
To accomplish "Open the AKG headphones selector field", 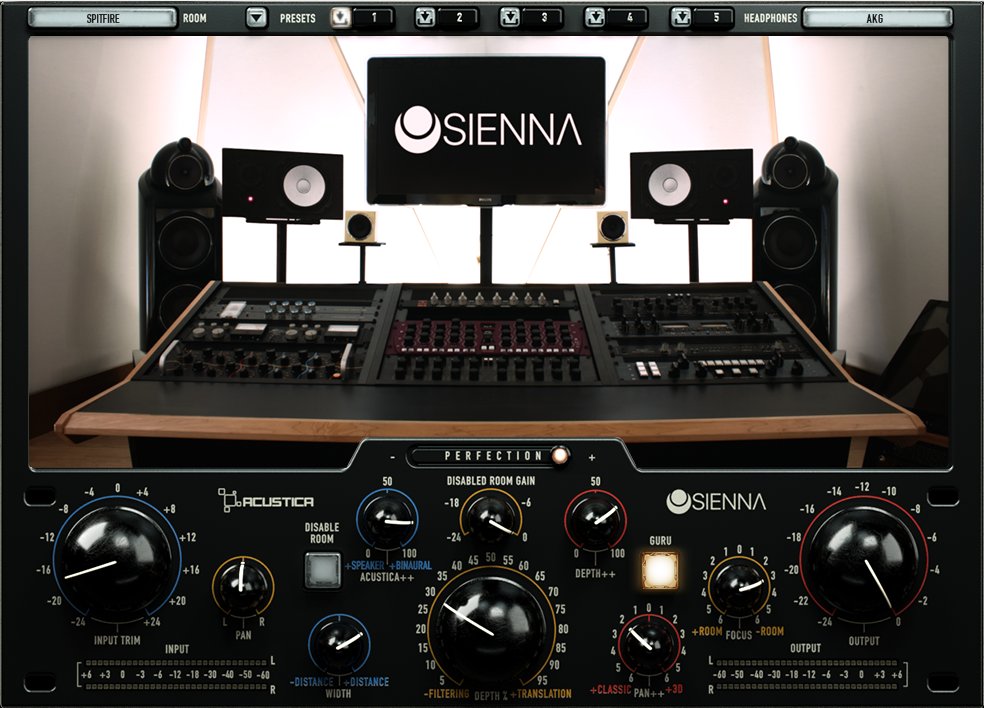I will click(877, 18).
